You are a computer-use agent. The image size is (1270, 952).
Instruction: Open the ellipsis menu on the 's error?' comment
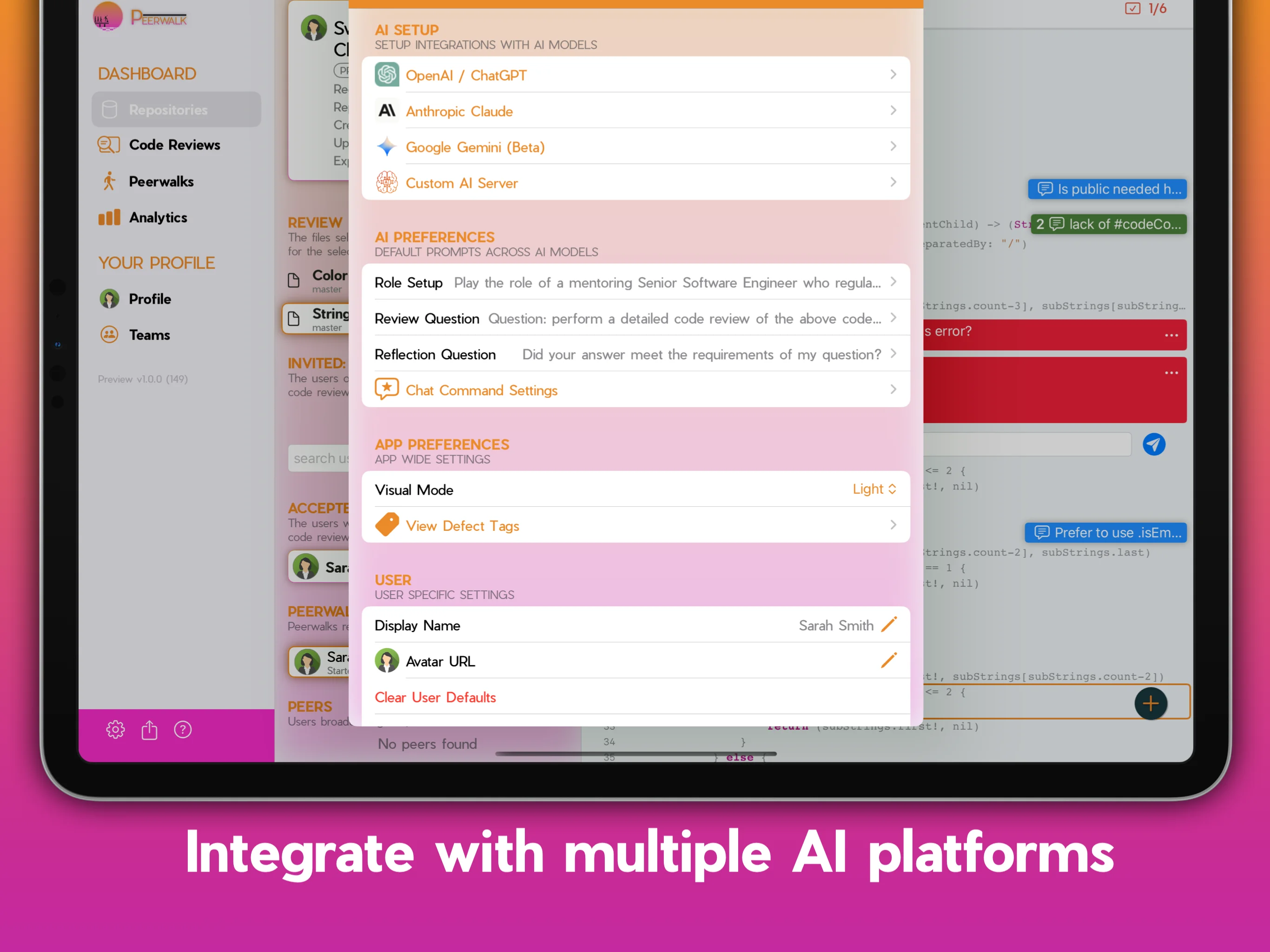pos(1171,335)
